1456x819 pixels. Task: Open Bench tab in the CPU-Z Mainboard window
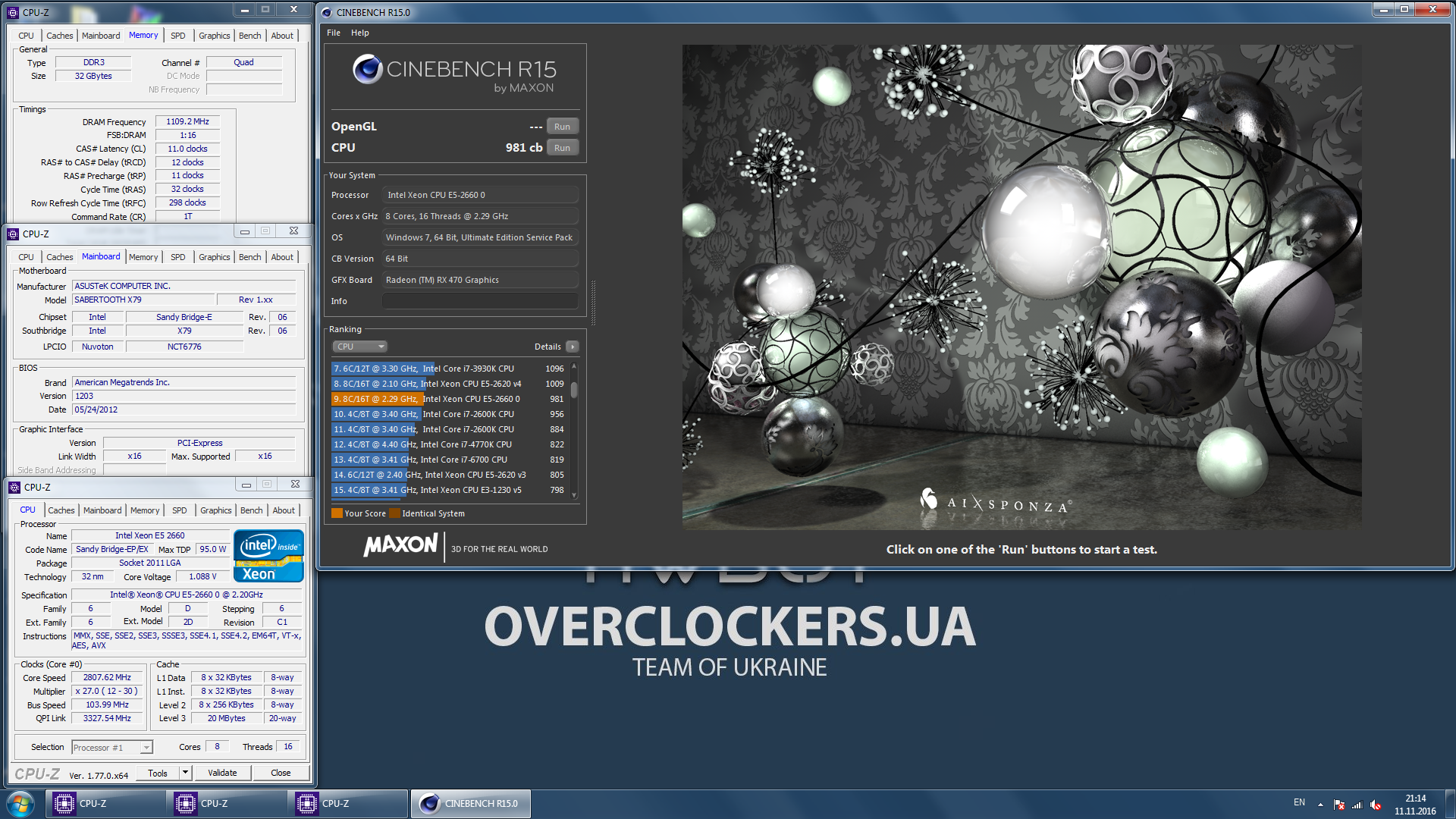[x=249, y=257]
